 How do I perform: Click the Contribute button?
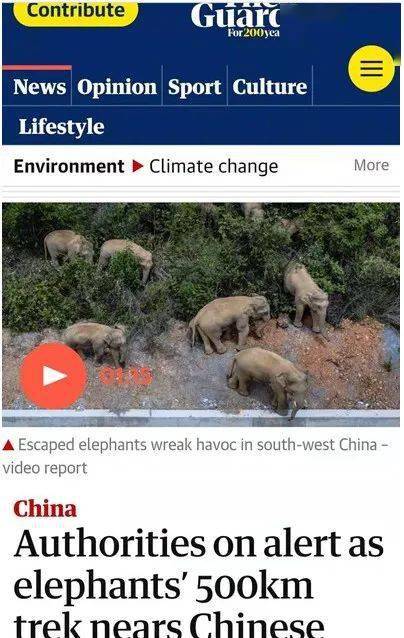tap(76, 11)
